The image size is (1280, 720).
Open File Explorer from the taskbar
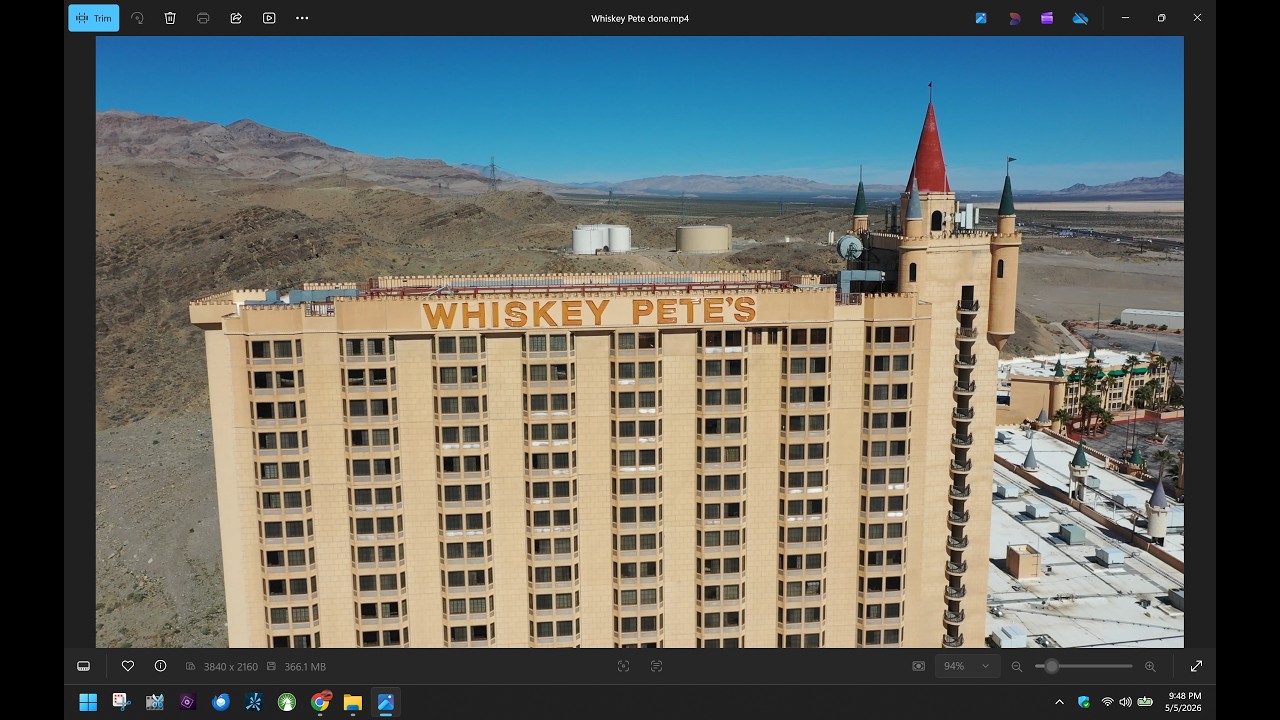[352, 702]
